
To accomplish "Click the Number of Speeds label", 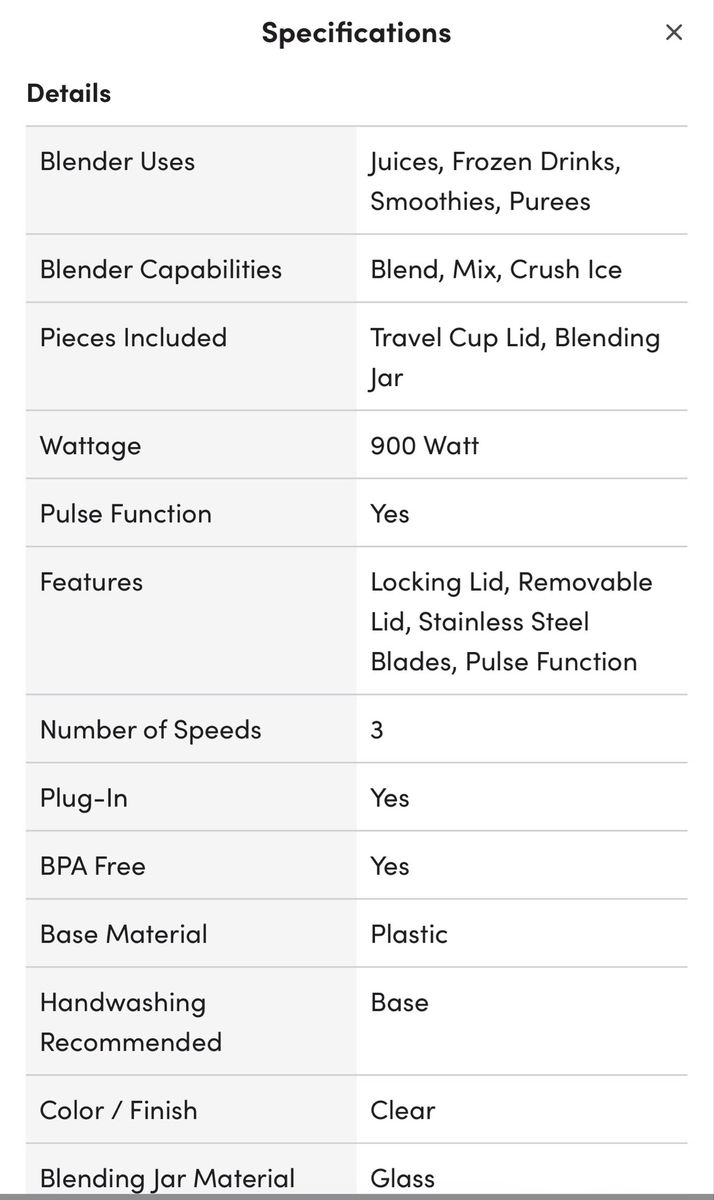I will (150, 729).
